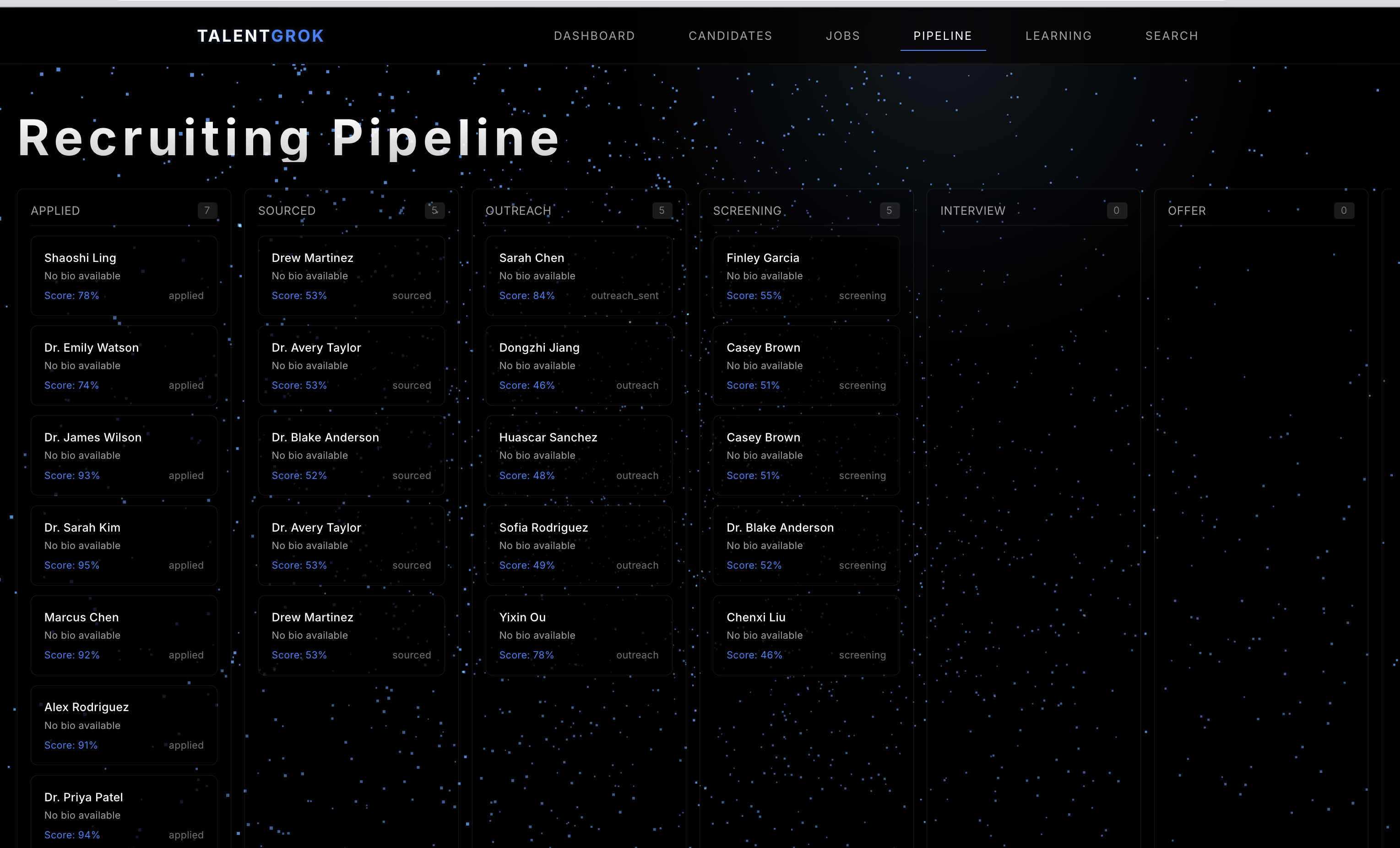The width and height of the screenshot is (1400, 848).
Task: Open the Dashboard nav tab
Action: 594,36
